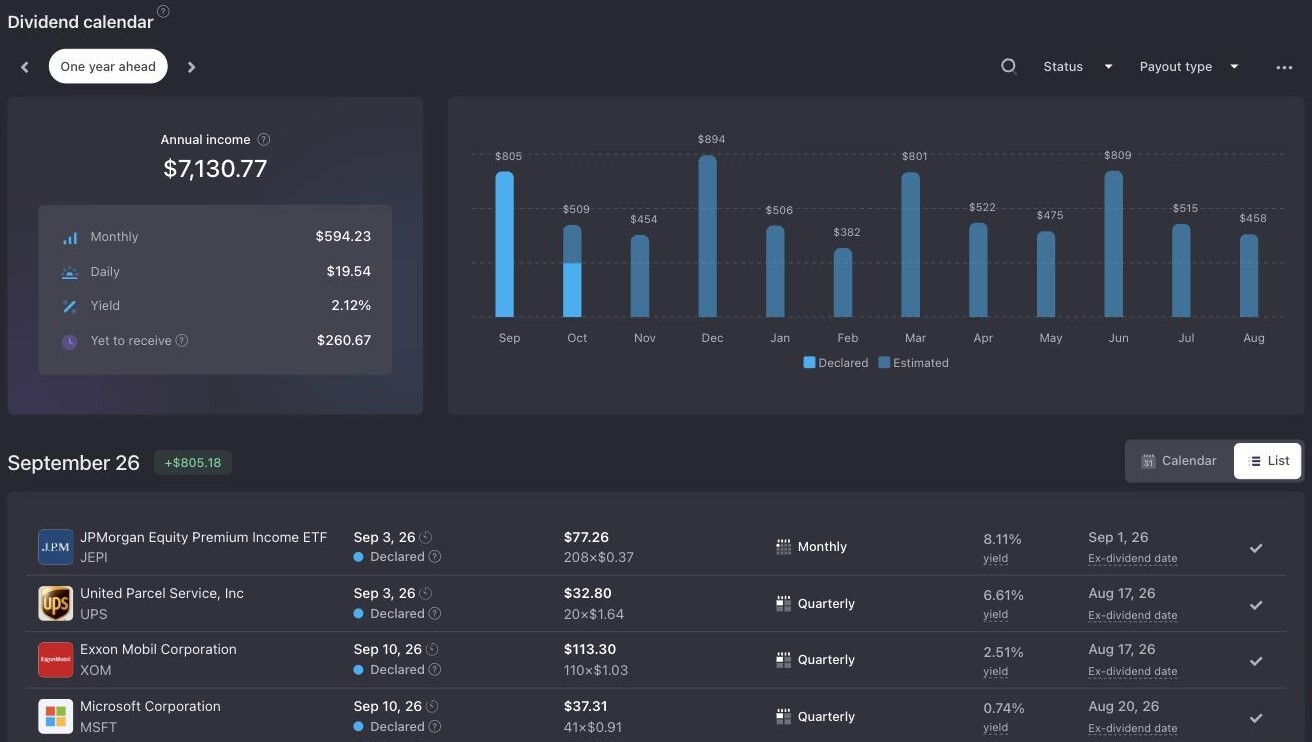Click the September 26 section heading

tap(74, 463)
